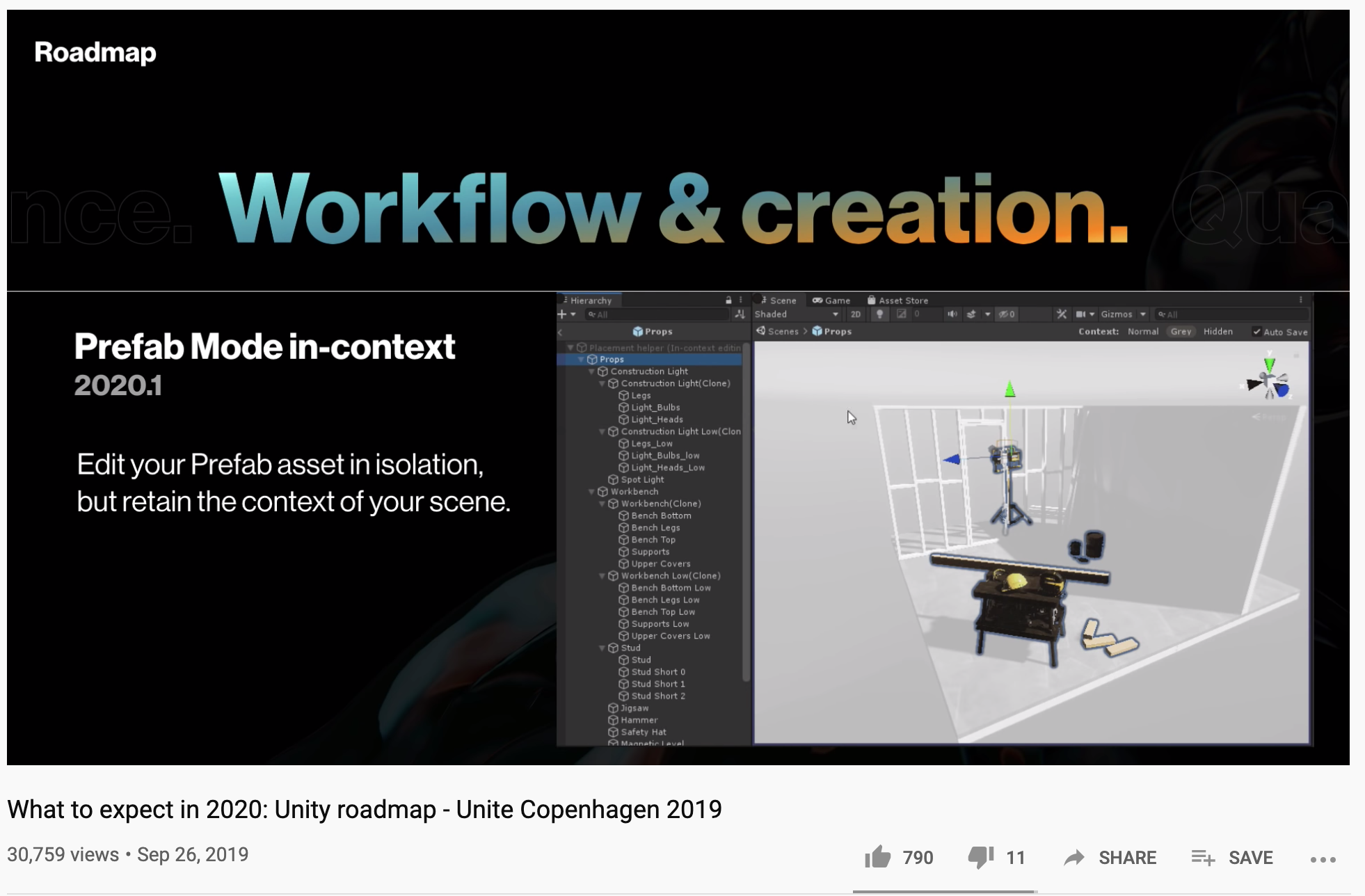Click the Props breadcrumb in the Scene view

click(x=832, y=332)
